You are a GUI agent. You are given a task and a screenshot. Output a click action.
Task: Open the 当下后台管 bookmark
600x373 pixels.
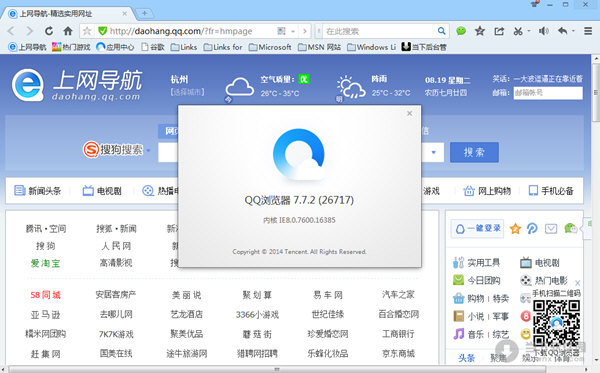tap(424, 47)
